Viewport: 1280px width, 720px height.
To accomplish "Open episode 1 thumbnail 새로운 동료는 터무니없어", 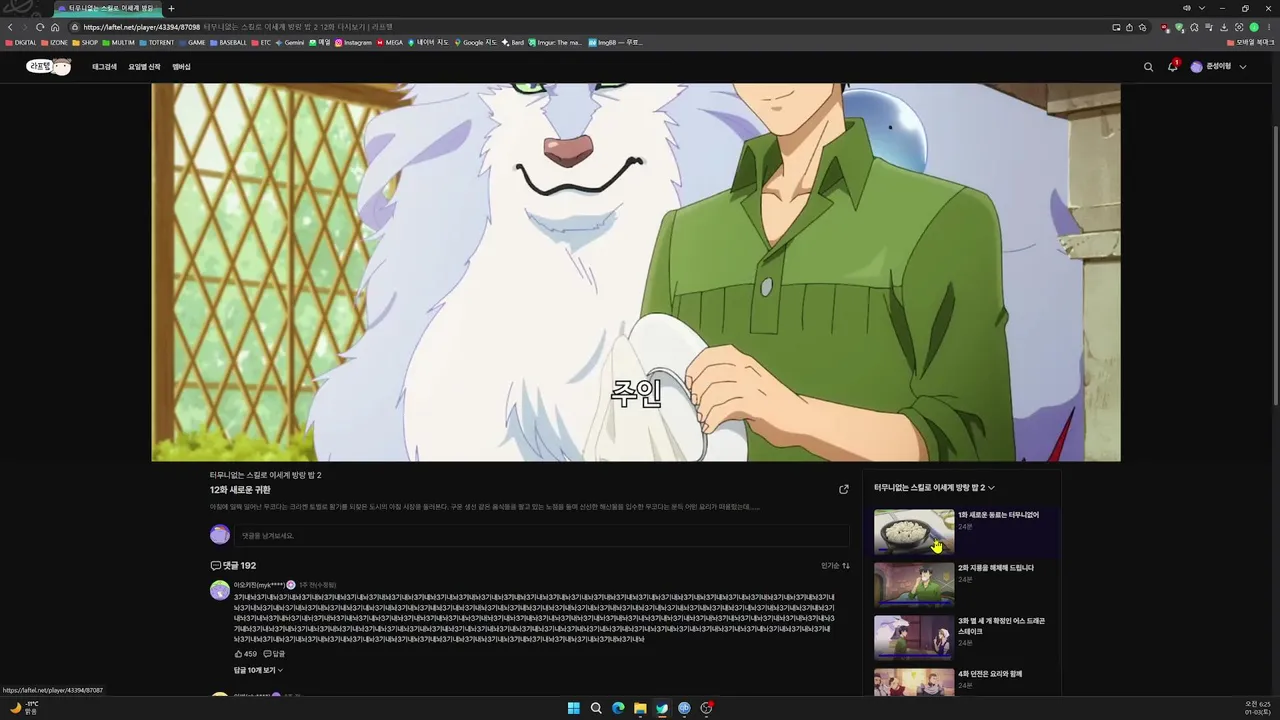I will [x=914, y=532].
